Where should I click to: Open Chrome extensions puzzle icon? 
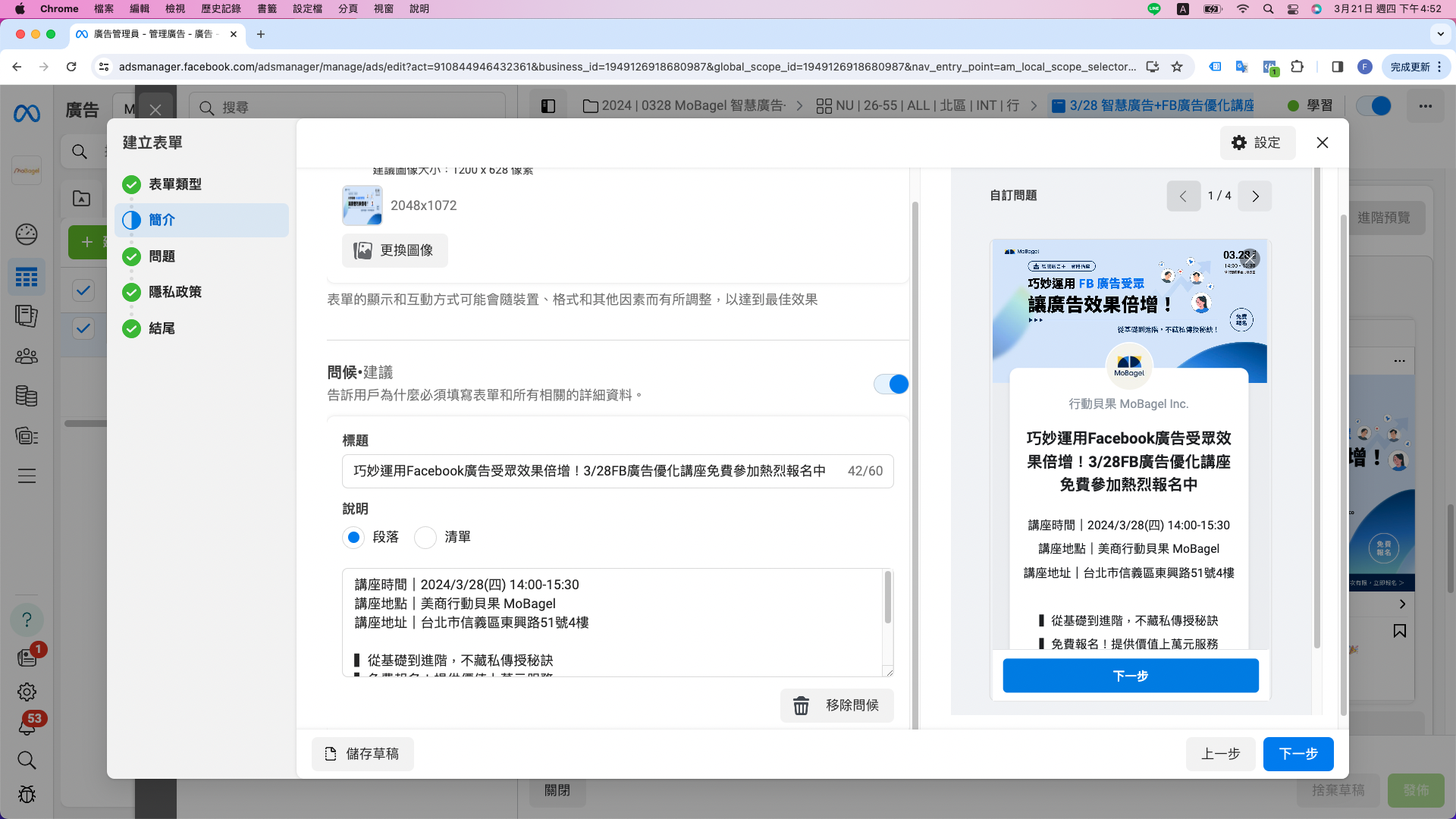(x=1298, y=67)
